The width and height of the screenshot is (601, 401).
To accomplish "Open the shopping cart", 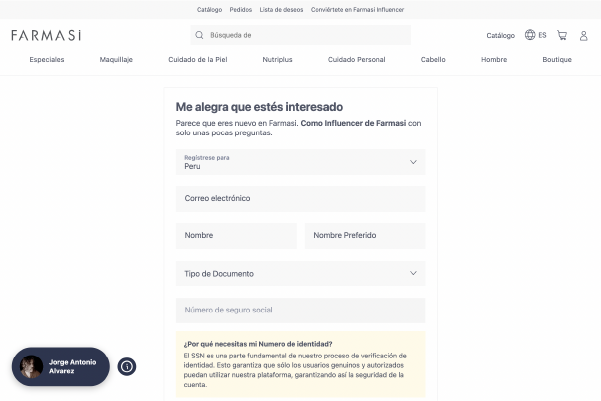I will [562, 35].
